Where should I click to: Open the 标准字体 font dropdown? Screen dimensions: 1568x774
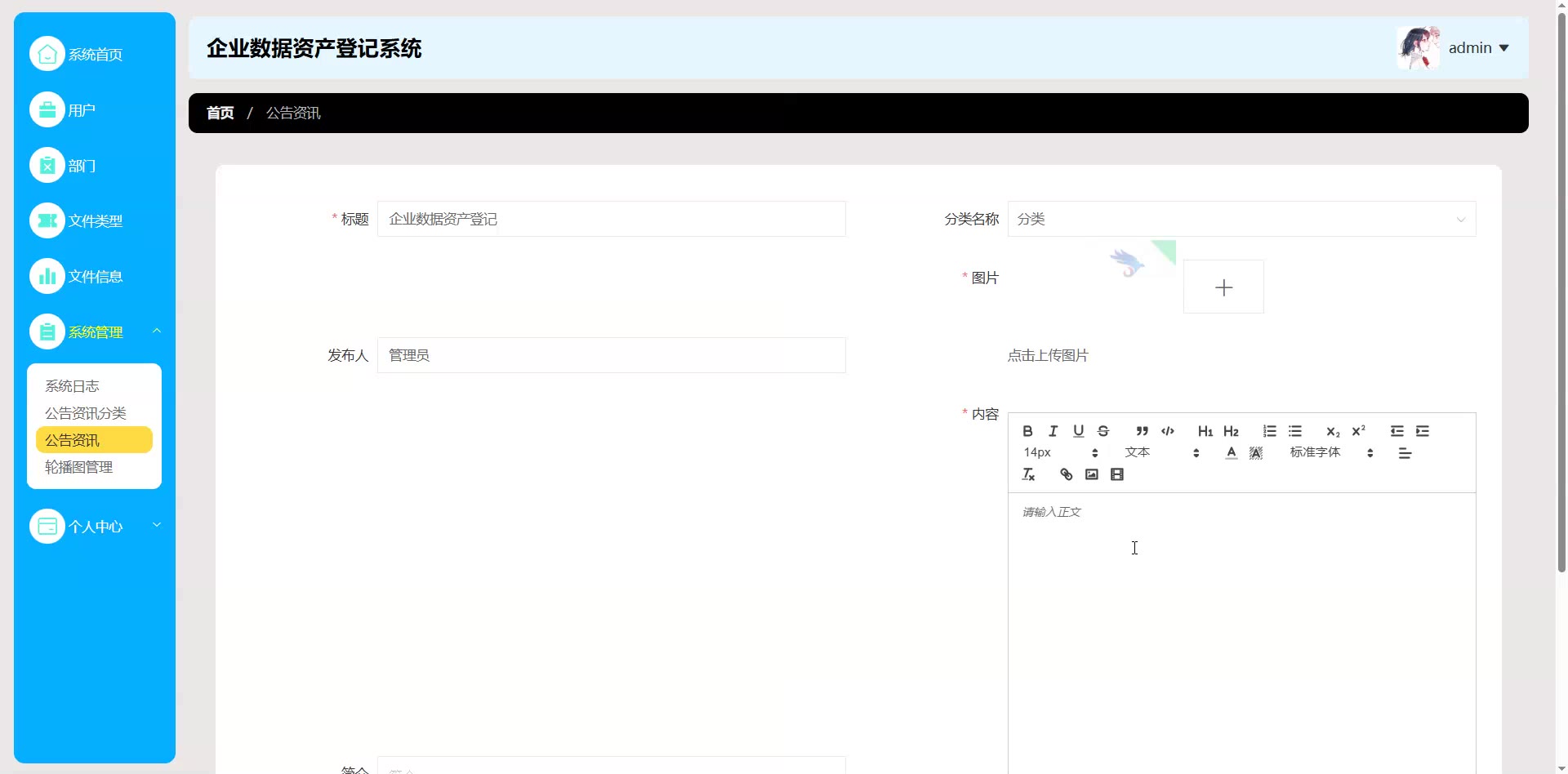tap(1331, 453)
